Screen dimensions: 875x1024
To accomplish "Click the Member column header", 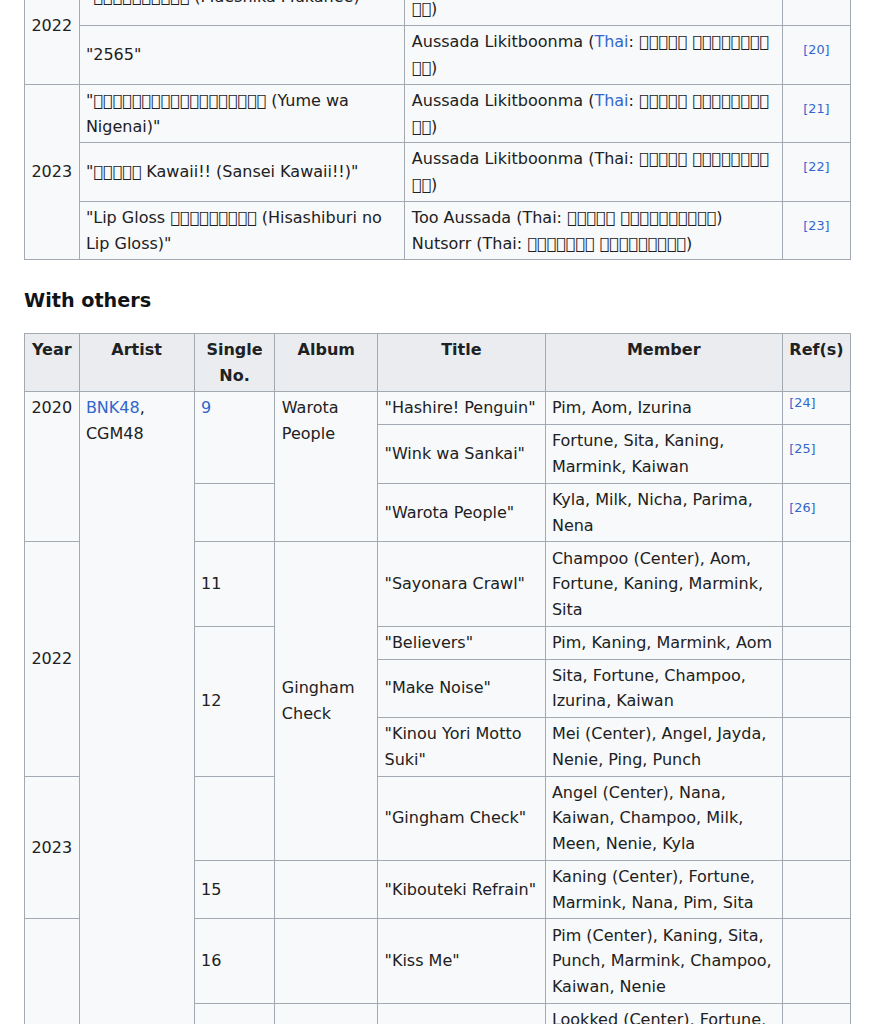I will click(x=663, y=350).
